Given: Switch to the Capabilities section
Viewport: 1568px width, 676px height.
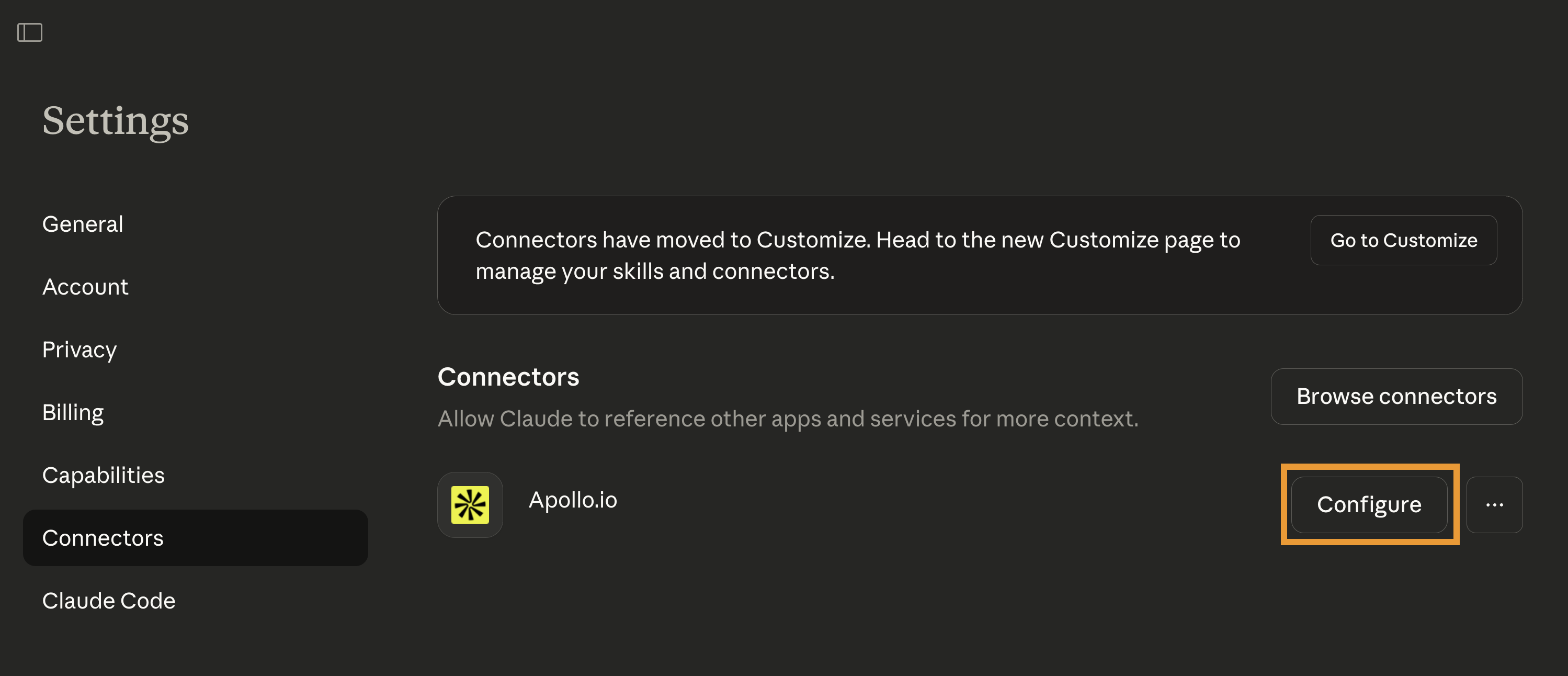Looking at the screenshot, I should point(104,475).
